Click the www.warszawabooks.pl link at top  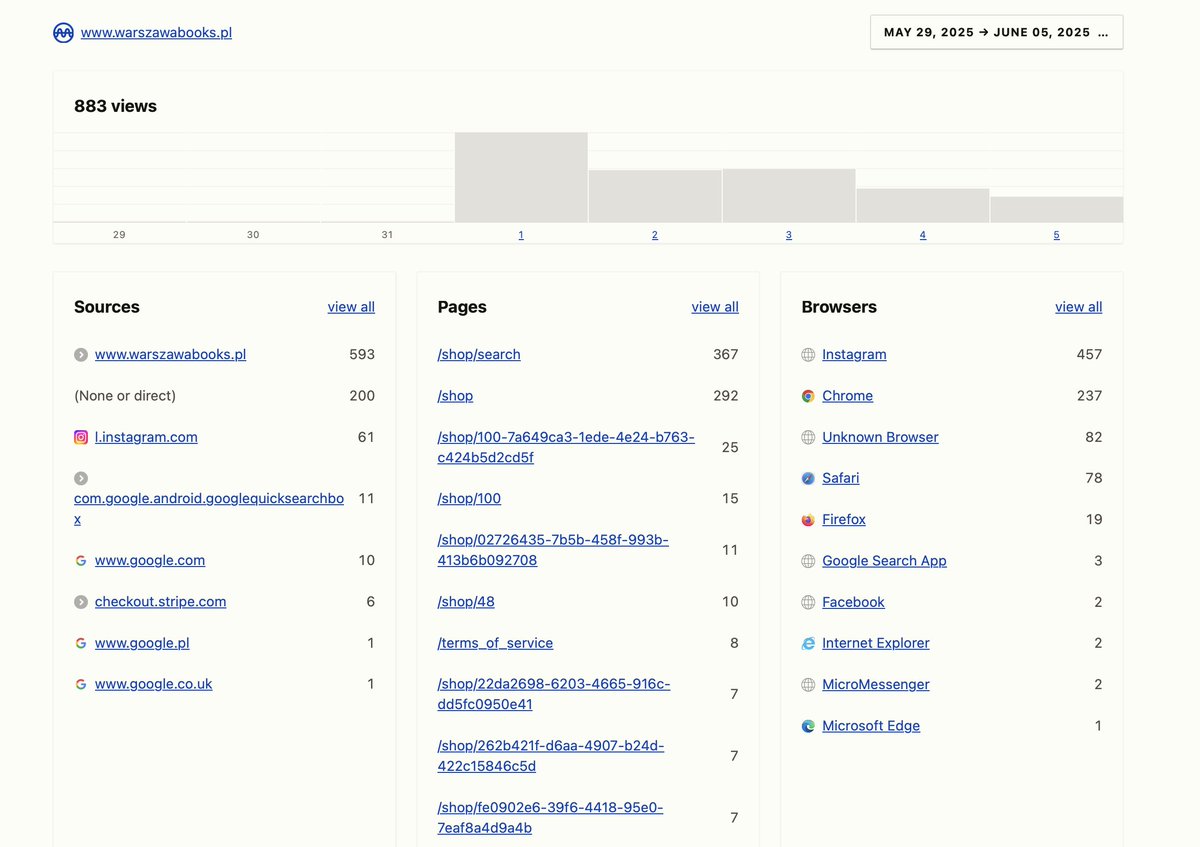point(155,31)
